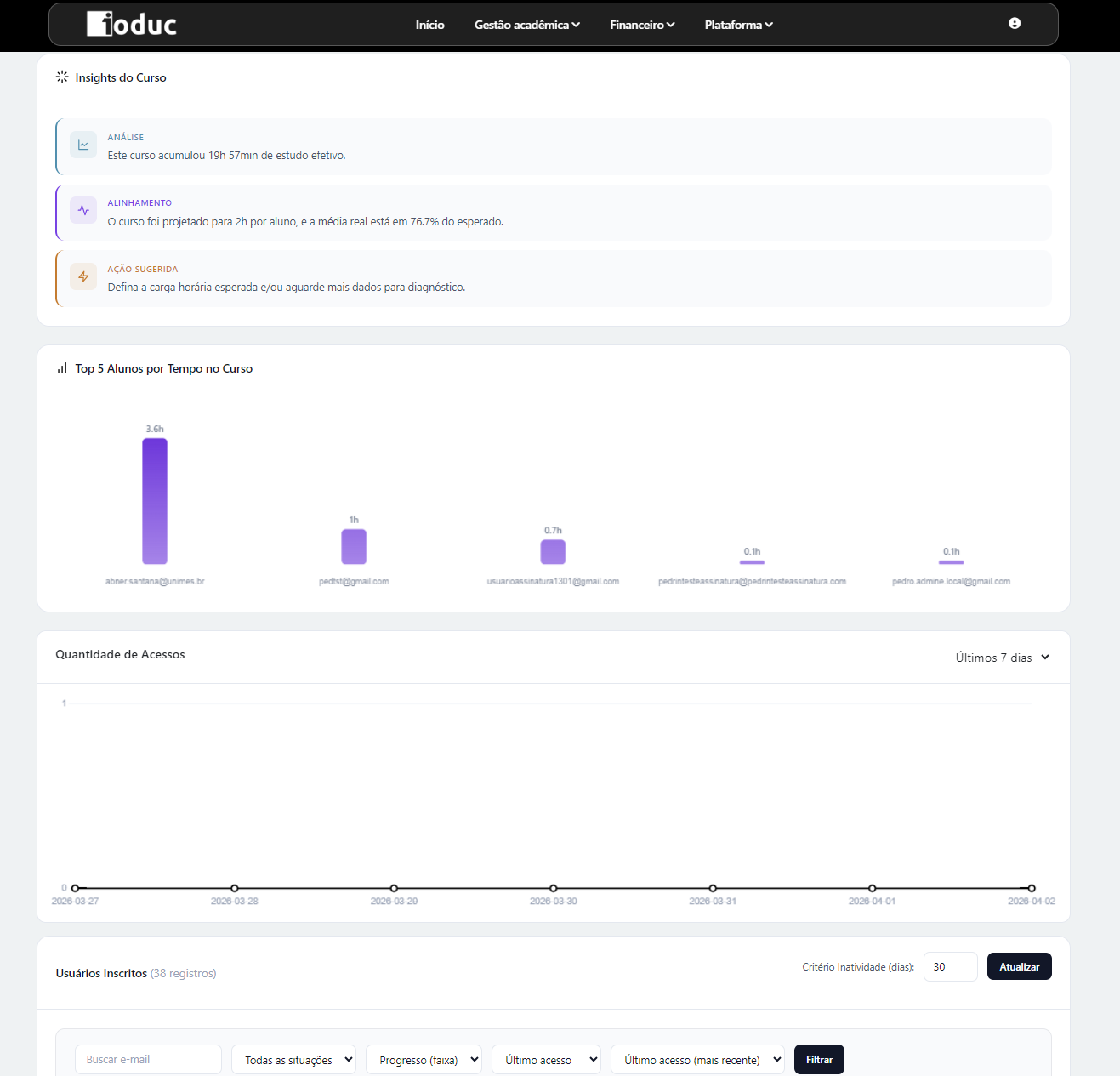This screenshot has height=1076, width=1120.
Task: Click the Ação Sugerida lightning icon
Action: (x=83, y=276)
